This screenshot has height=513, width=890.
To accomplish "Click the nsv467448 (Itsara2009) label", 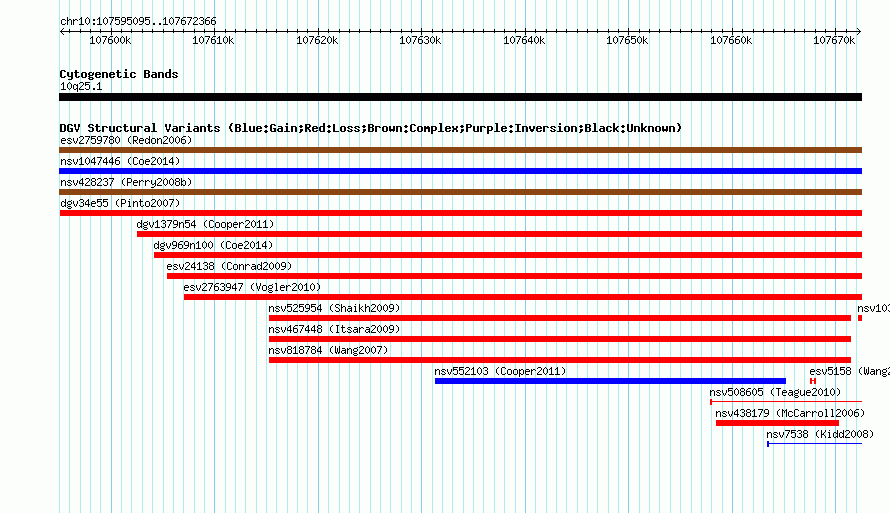I will [x=334, y=329].
